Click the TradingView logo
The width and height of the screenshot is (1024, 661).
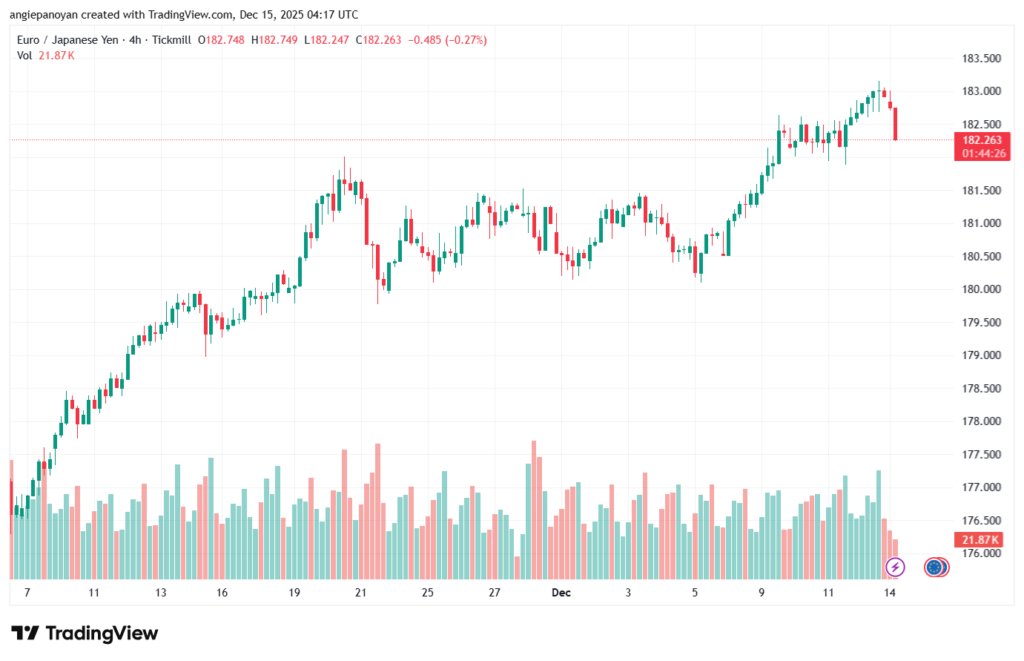85,633
